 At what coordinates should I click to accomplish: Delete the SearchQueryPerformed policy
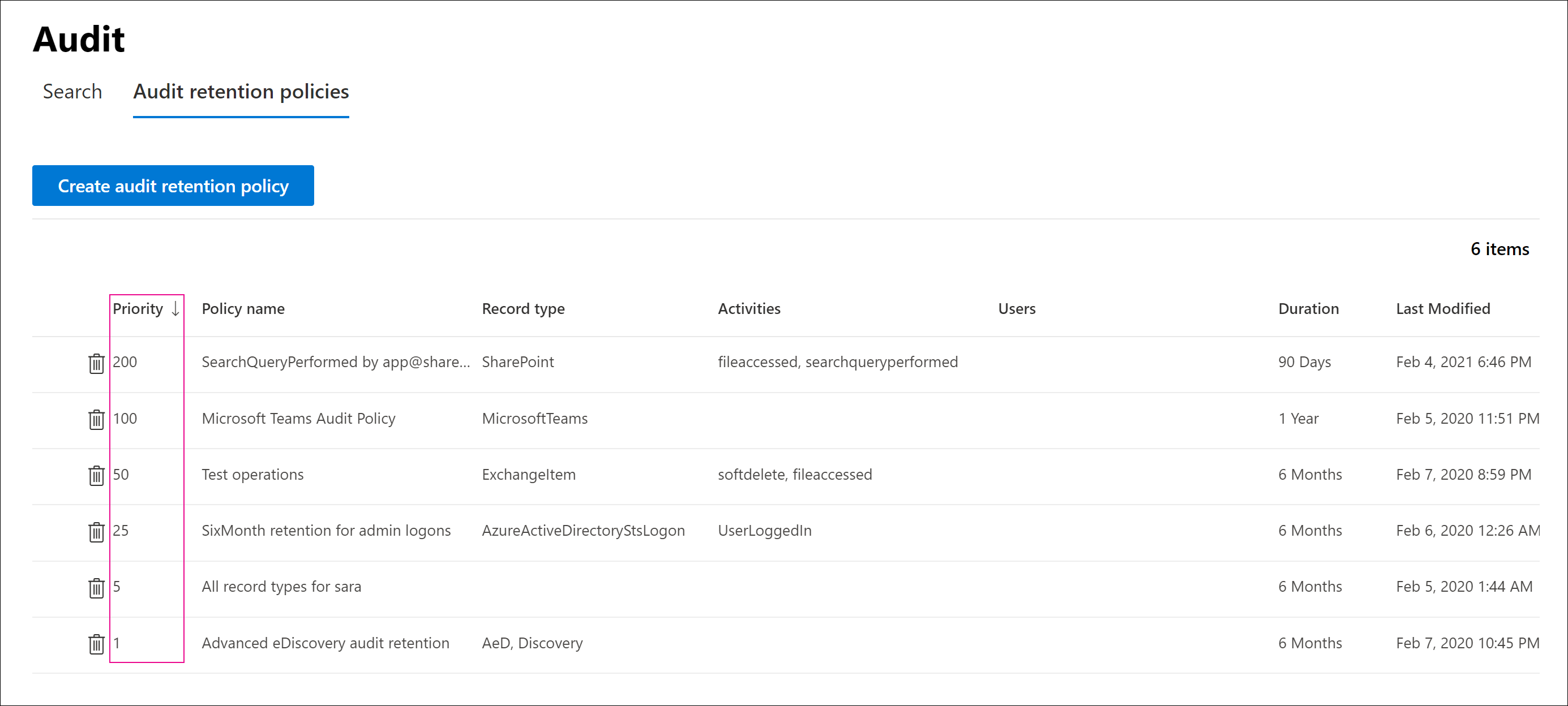click(97, 363)
